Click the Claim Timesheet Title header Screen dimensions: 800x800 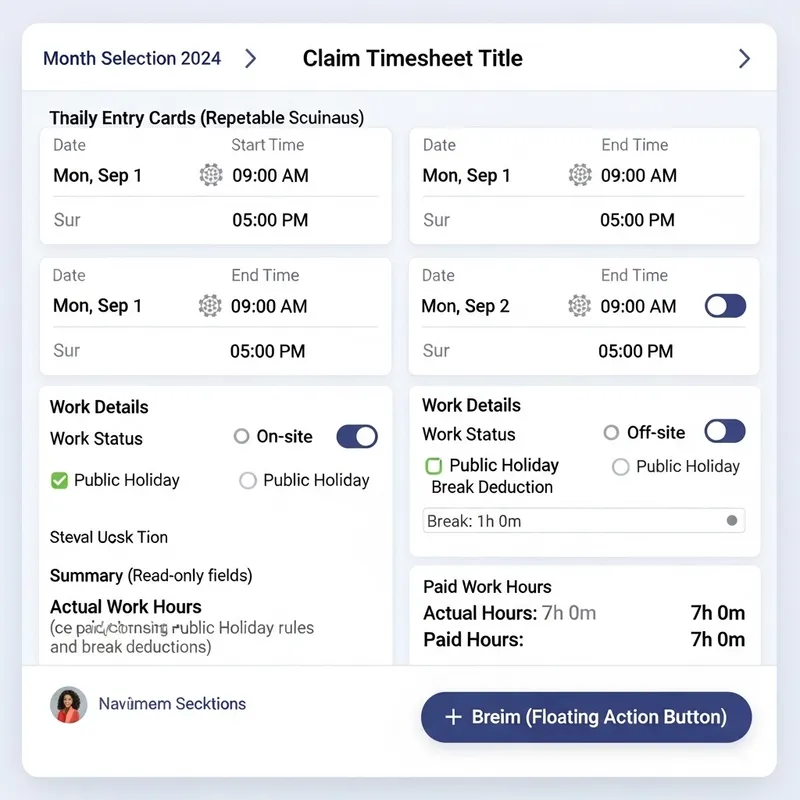pyautogui.click(x=412, y=59)
